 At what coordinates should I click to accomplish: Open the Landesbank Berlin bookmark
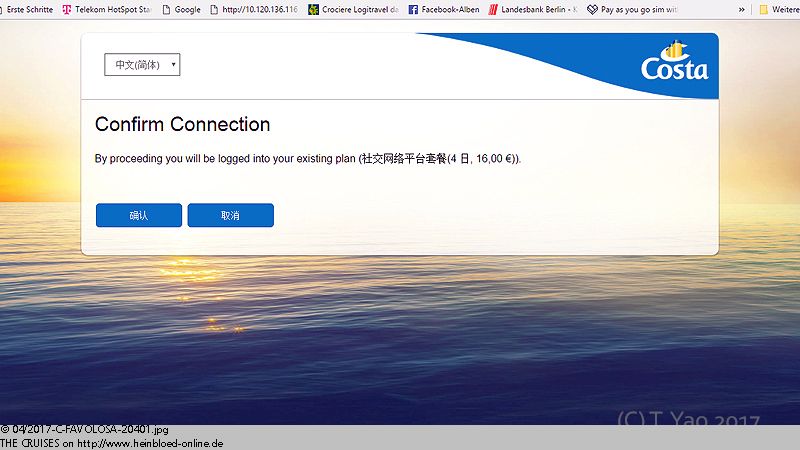pyautogui.click(x=533, y=9)
